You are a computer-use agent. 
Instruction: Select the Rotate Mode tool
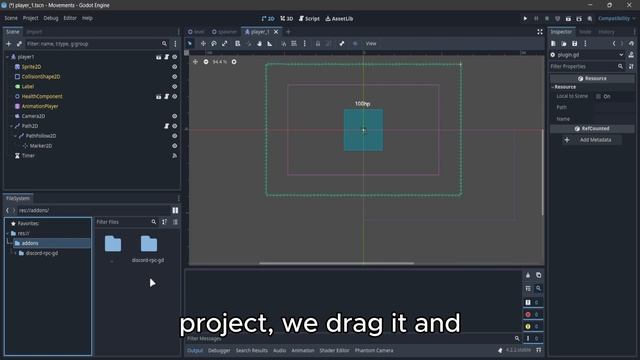coord(214,44)
